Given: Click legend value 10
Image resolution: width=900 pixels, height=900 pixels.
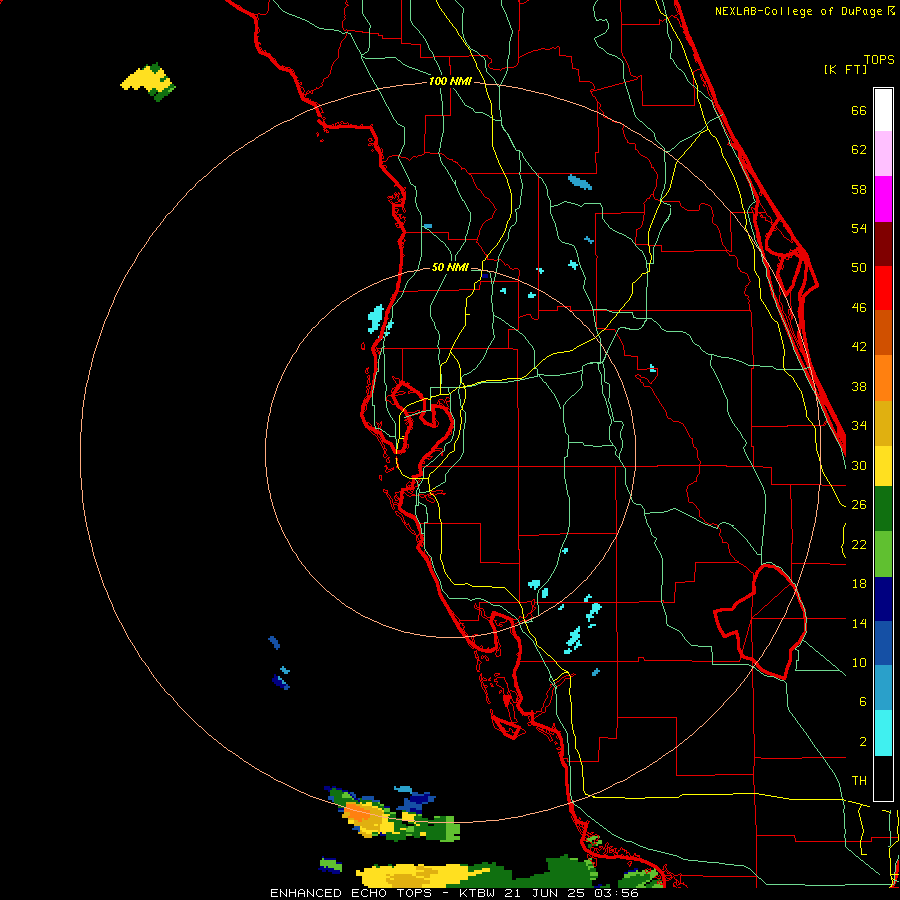Looking at the screenshot, I should click(x=859, y=662).
